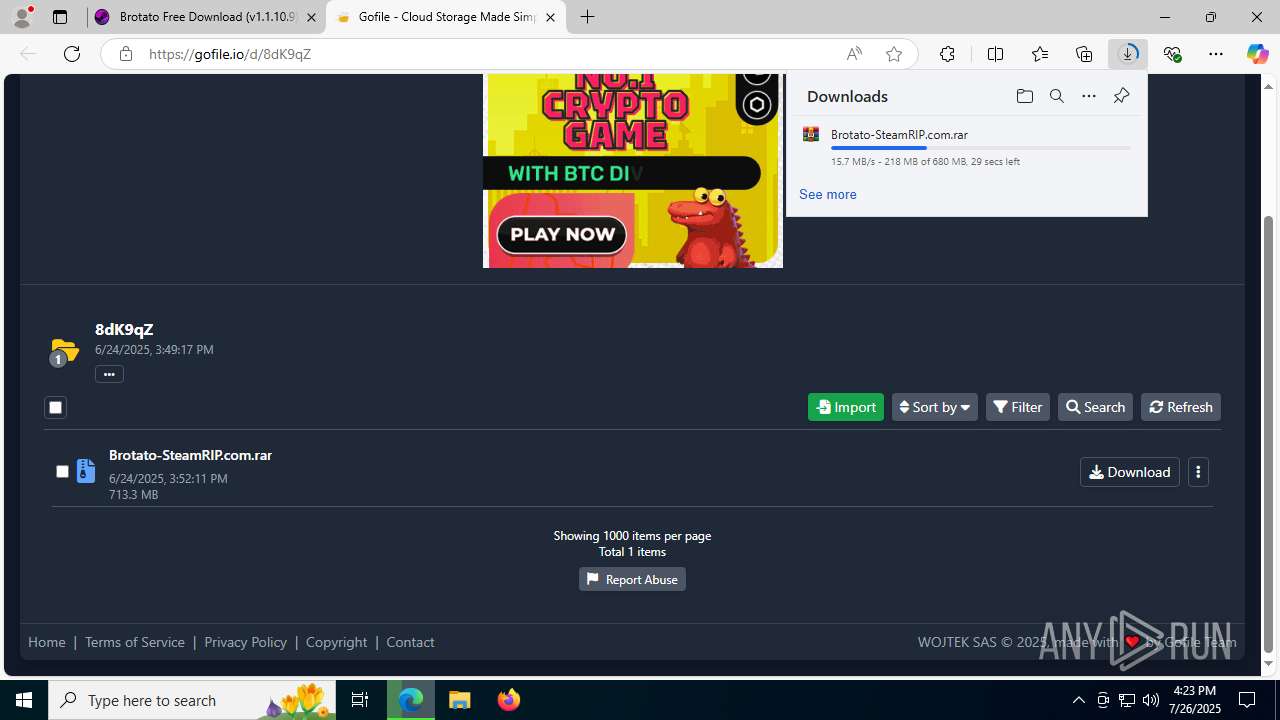Click Brotato-SteamRIP.com.rar in Downloads panel
This screenshot has width=1280, height=720.
[x=899, y=134]
